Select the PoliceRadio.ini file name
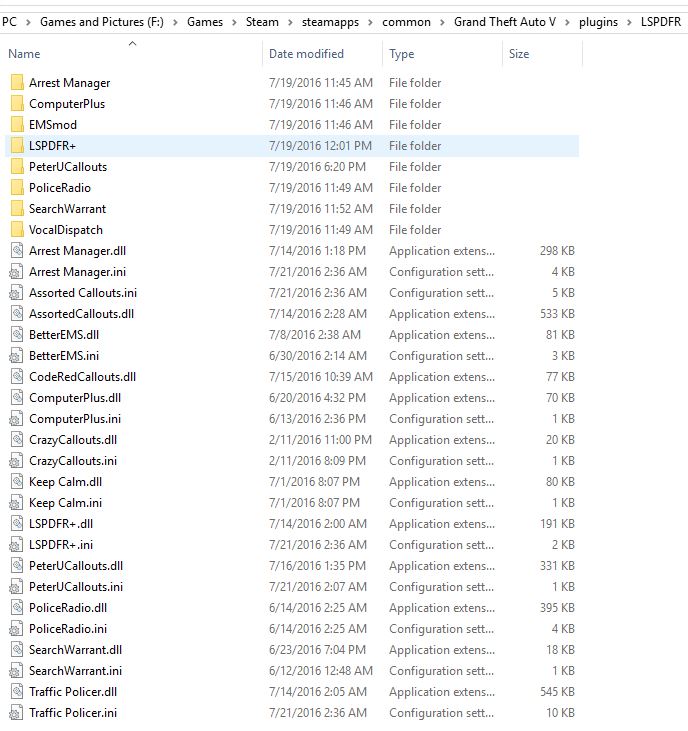The height and width of the screenshot is (731, 688). [x=68, y=628]
